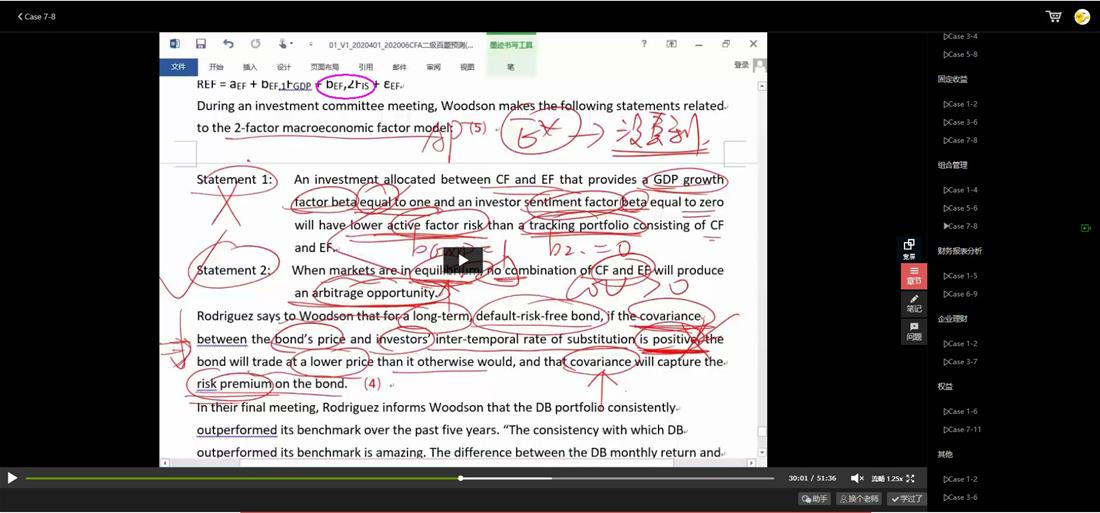The image size is (1100, 513).
Task: Select current Case 7-8 under 组合管理
Action: click(x=960, y=226)
